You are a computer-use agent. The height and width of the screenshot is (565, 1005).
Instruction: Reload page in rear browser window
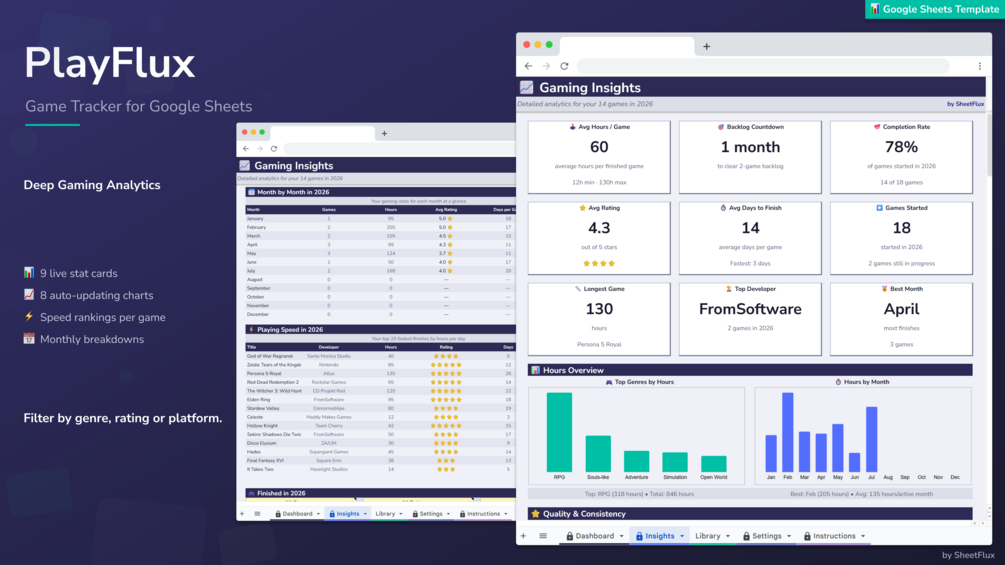point(274,149)
